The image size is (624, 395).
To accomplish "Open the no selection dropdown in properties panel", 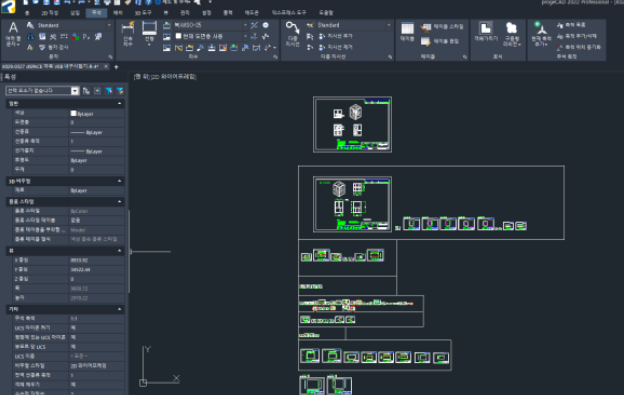I will 42,91.
